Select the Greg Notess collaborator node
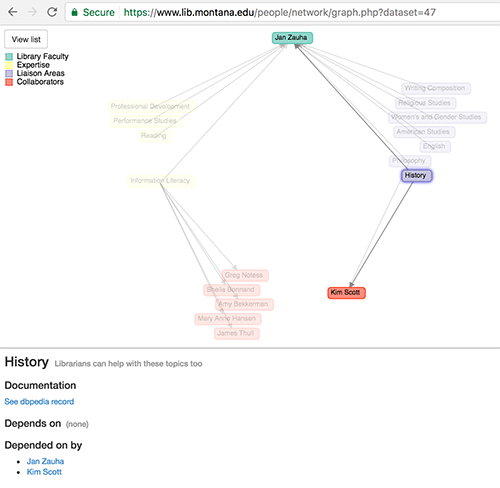The height and width of the screenshot is (488, 500). [x=245, y=275]
